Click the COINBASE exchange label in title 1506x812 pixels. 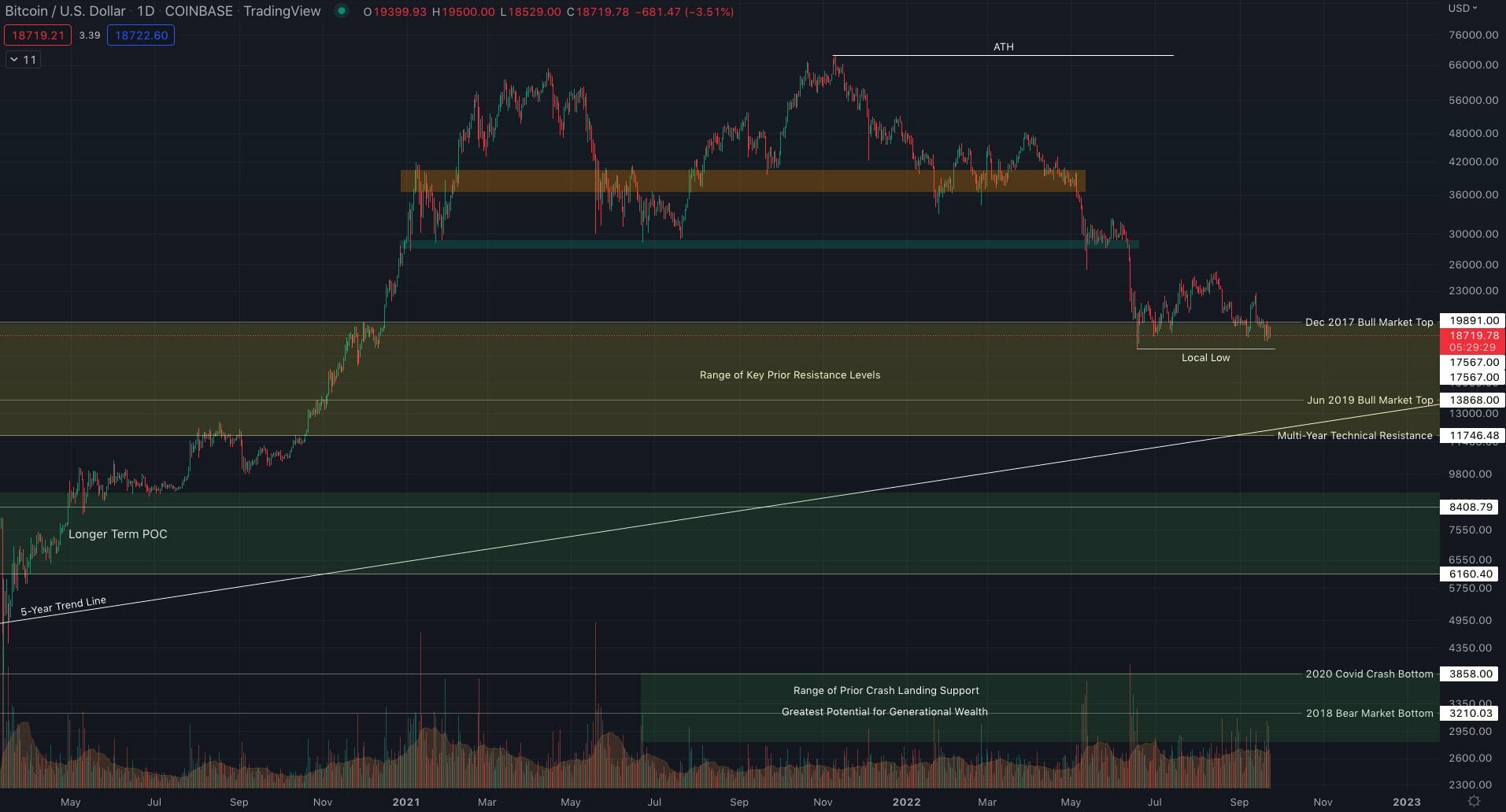tap(198, 11)
